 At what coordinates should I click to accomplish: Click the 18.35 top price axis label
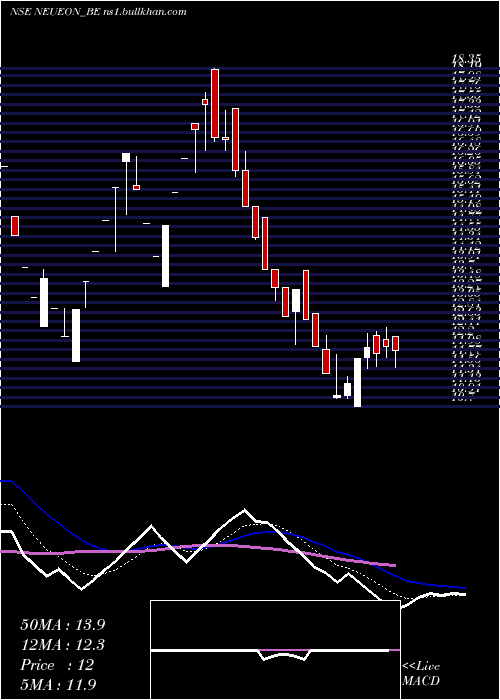[x=466, y=58]
